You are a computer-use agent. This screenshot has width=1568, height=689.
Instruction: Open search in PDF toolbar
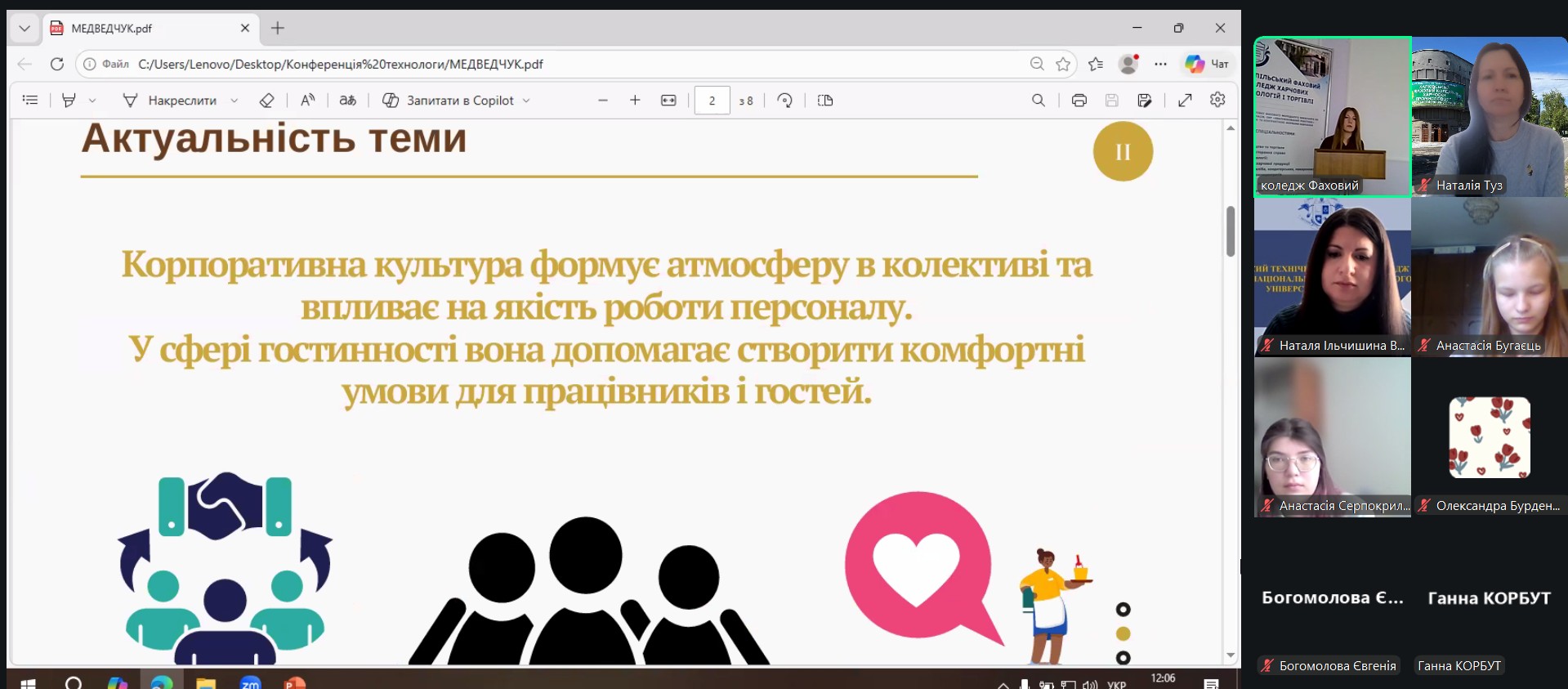point(1038,100)
